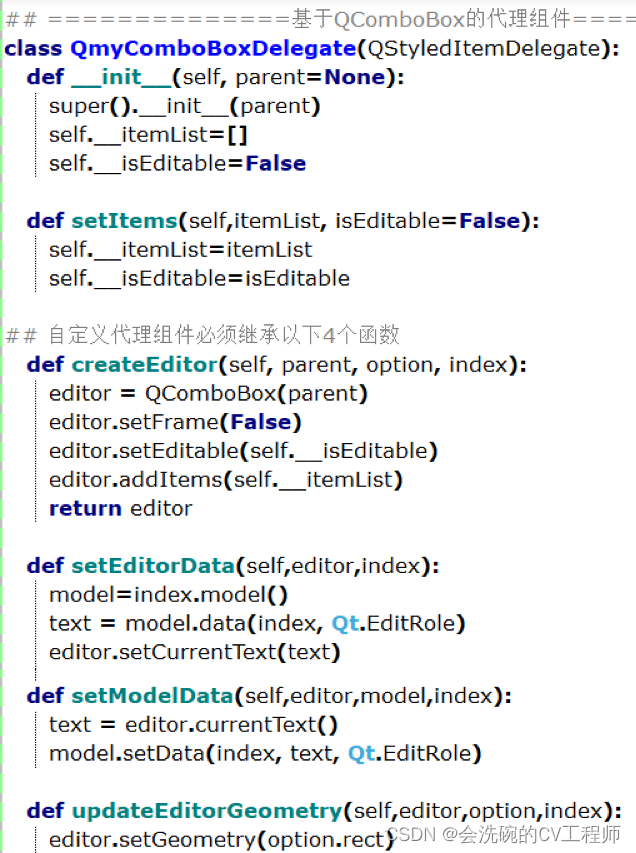
Task: Click the line editor.setFrame(False)
Action: pos(175,423)
